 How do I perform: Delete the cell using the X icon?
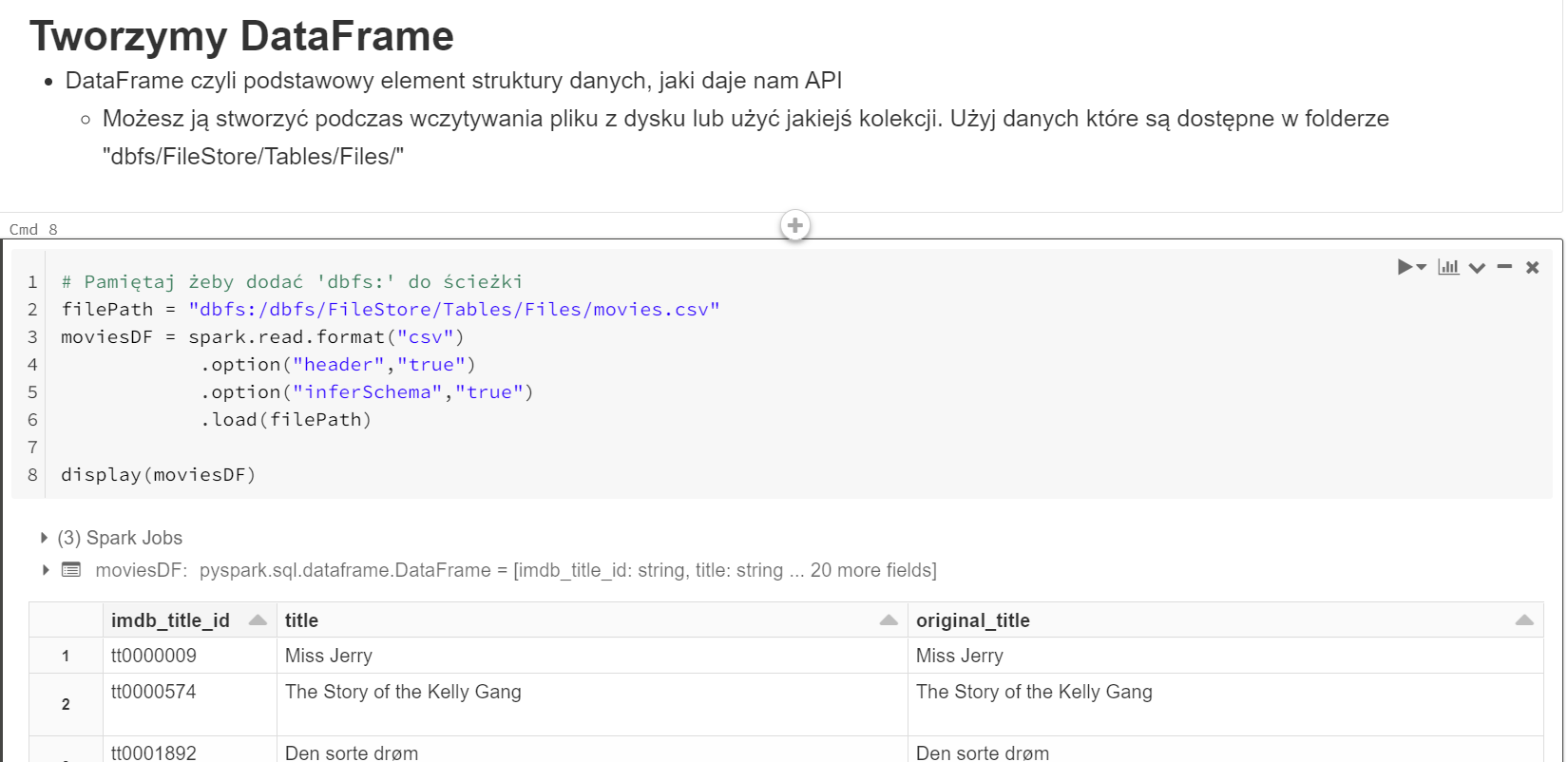tap(1532, 268)
